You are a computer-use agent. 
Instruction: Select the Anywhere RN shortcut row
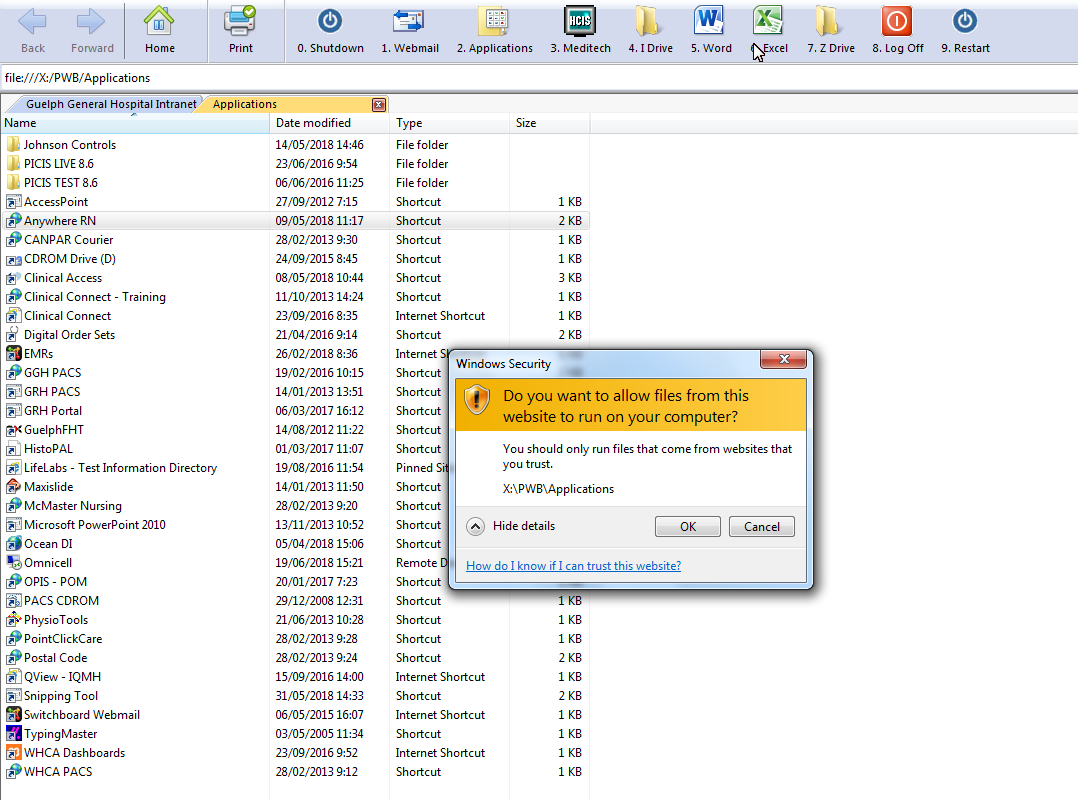click(296, 221)
